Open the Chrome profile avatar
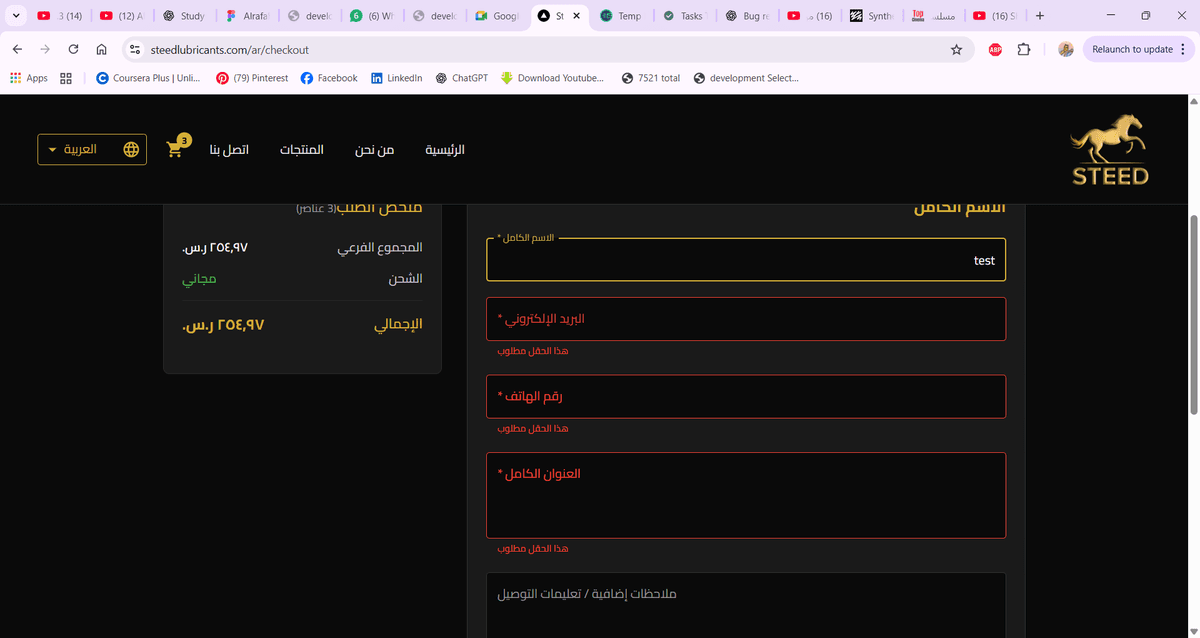The image size is (1200, 638). tap(1066, 49)
